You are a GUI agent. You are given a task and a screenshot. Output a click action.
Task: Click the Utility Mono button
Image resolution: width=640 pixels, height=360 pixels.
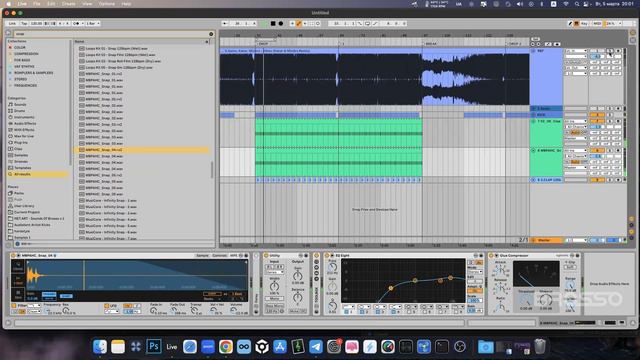(x=274, y=299)
